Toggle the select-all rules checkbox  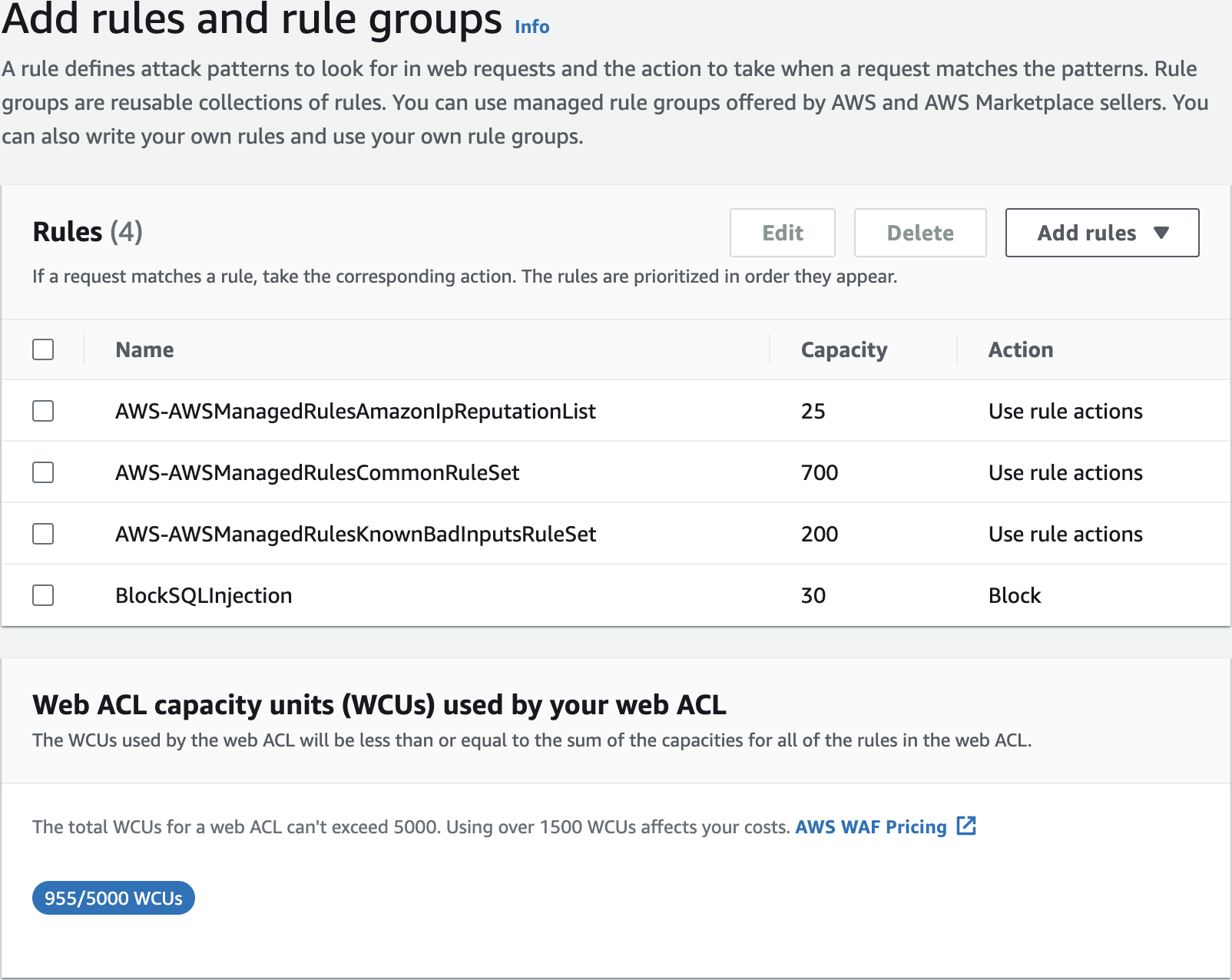43,349
